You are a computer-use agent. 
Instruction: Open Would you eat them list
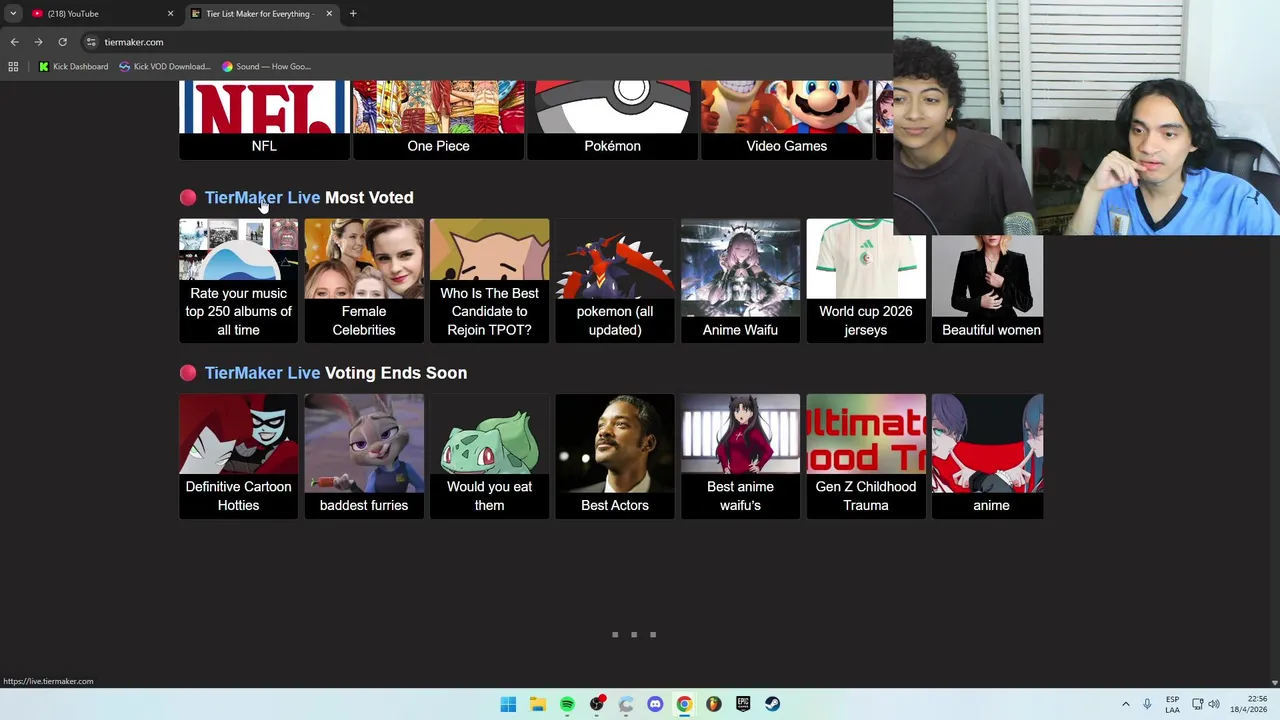[489, 456]
